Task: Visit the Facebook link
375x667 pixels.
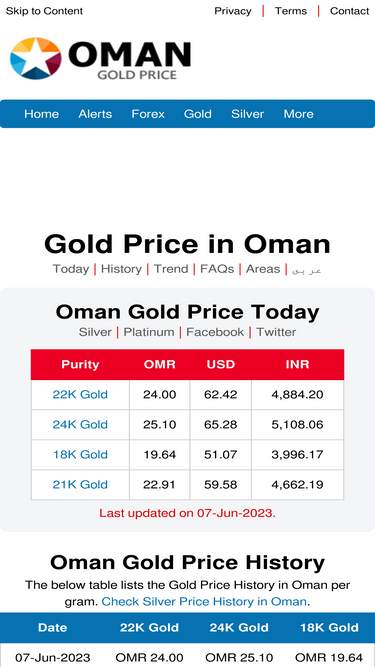Action: tap(215, 332)
